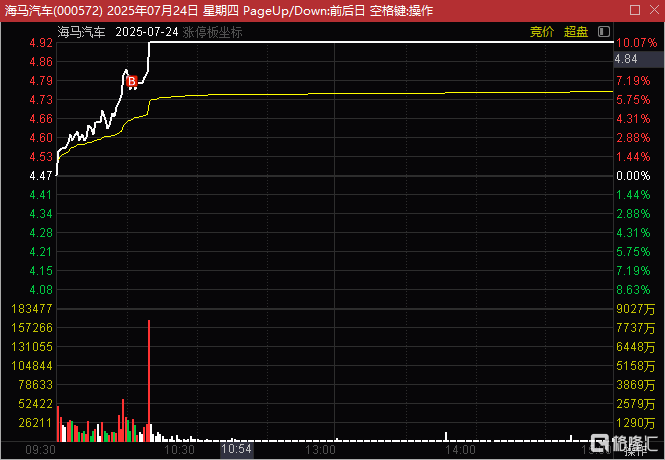Click the 4.79 price axis label
Viewport: 665px width, 460px height.
[x=41, y=81]
